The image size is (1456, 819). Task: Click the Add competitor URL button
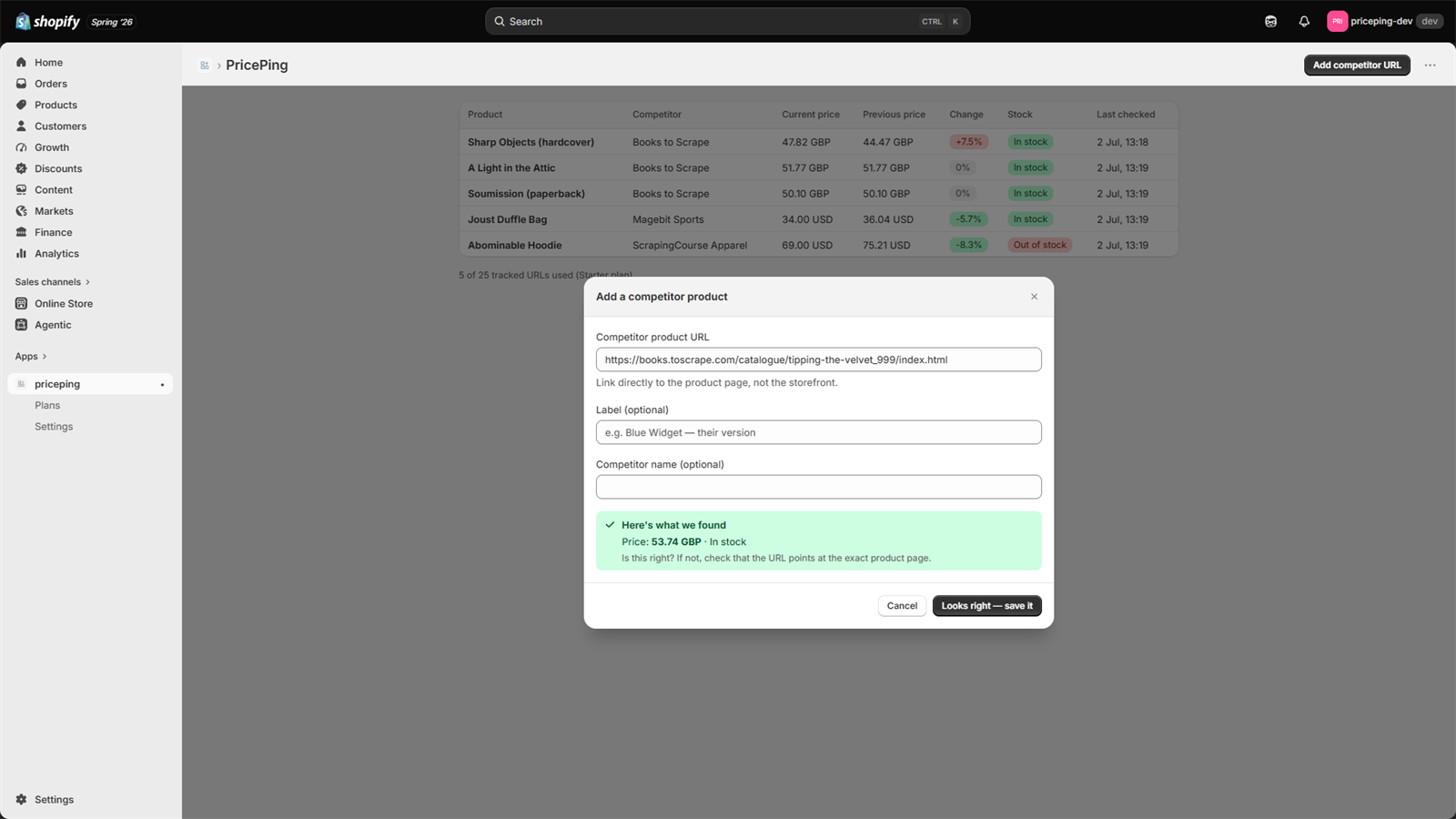pyautogui.click(x=1357, y=66)
